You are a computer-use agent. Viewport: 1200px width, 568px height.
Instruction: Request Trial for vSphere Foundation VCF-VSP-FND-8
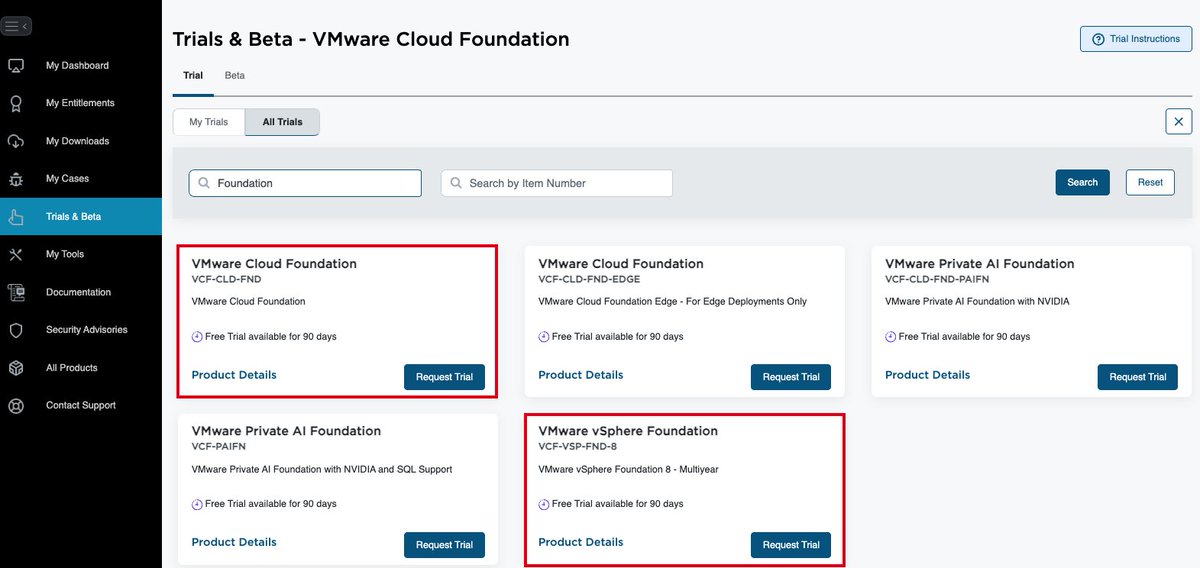[x=791, y=545]
